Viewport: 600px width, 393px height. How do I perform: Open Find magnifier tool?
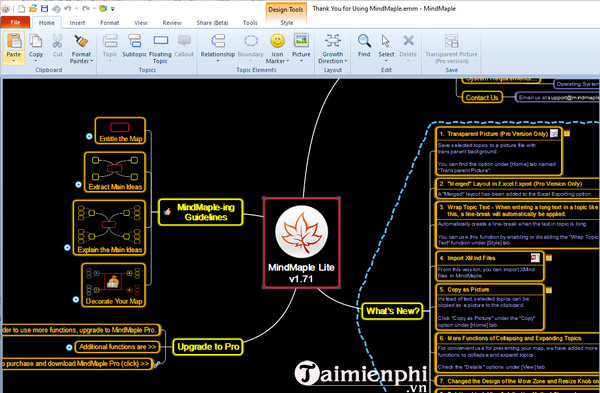click(x=364, y=41)
